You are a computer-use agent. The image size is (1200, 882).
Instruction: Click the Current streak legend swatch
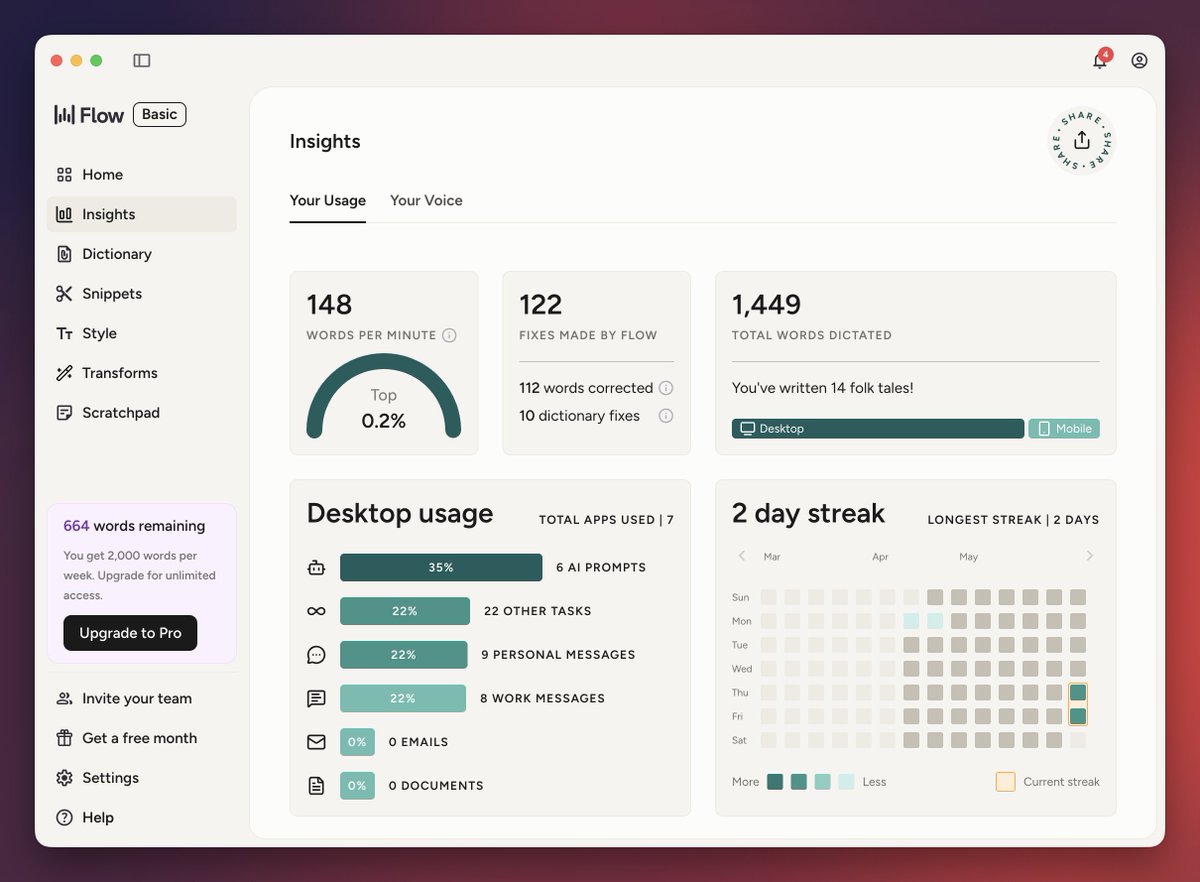pyautogui.click(x=1005, y=782)
